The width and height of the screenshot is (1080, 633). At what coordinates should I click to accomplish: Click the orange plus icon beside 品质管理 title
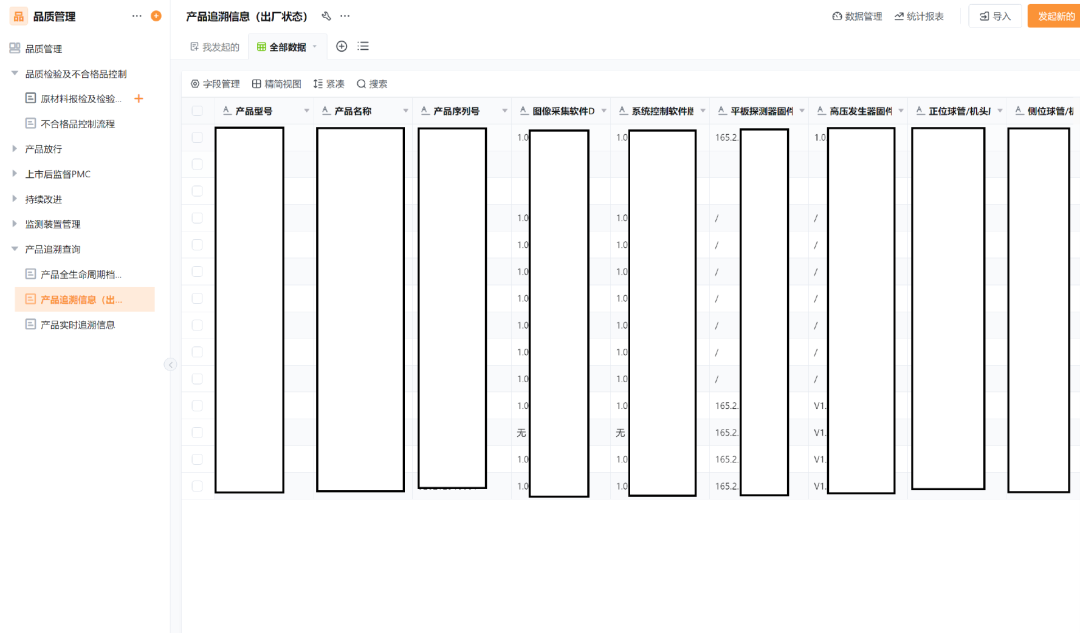pos(155,16)
